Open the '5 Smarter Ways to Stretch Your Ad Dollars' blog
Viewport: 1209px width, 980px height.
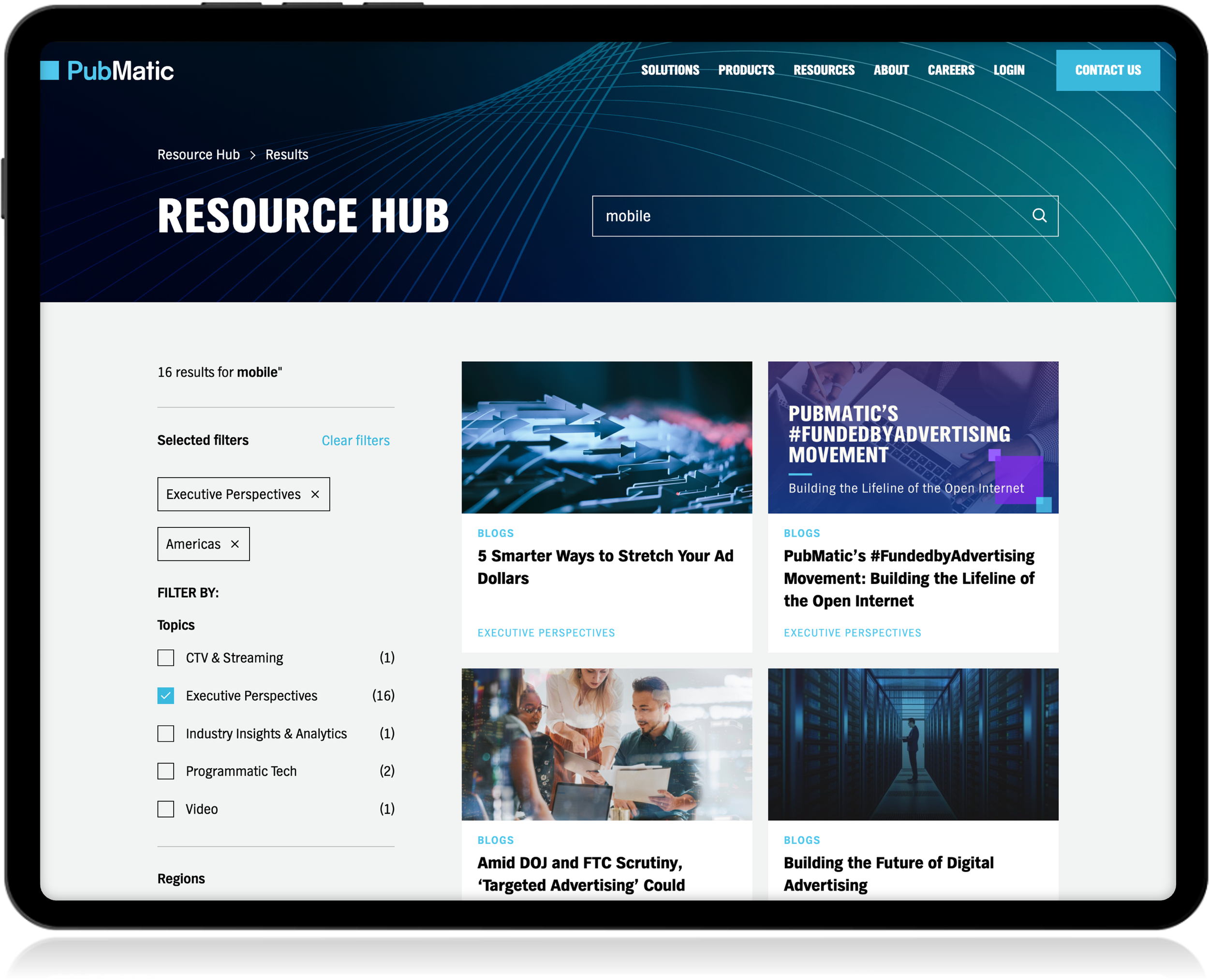click(605, 567)
